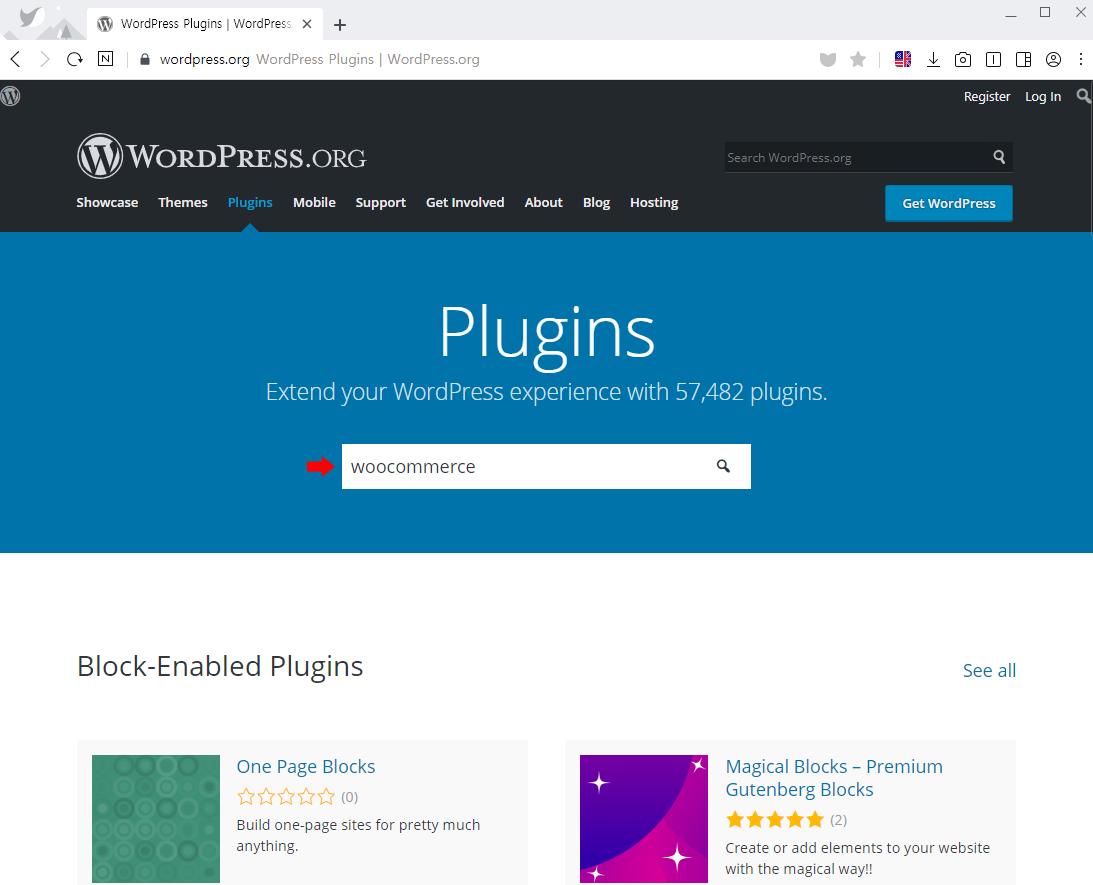Click the browser address bar URL
This screenshot has height=885, width=1093.
pos(204,59)
